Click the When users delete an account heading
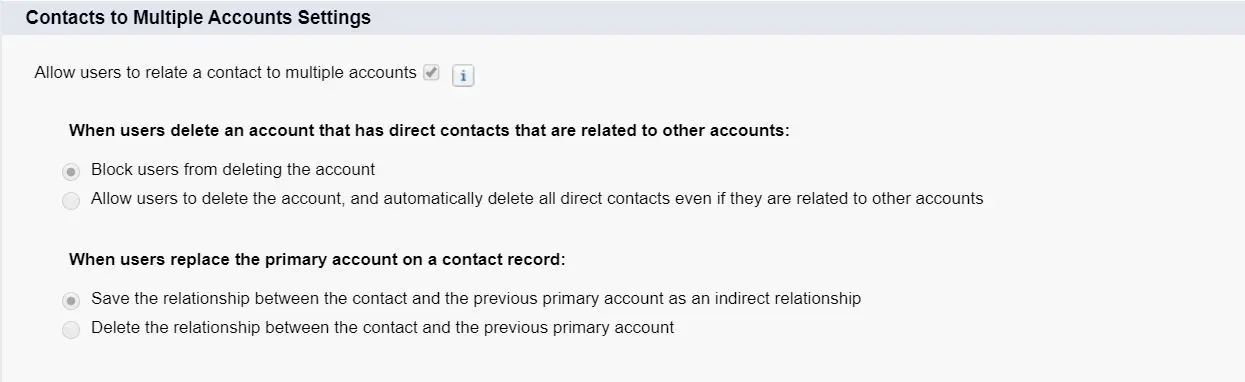Image resolution: width=1245 pixels, height=382 pixels. coord(429,131)
